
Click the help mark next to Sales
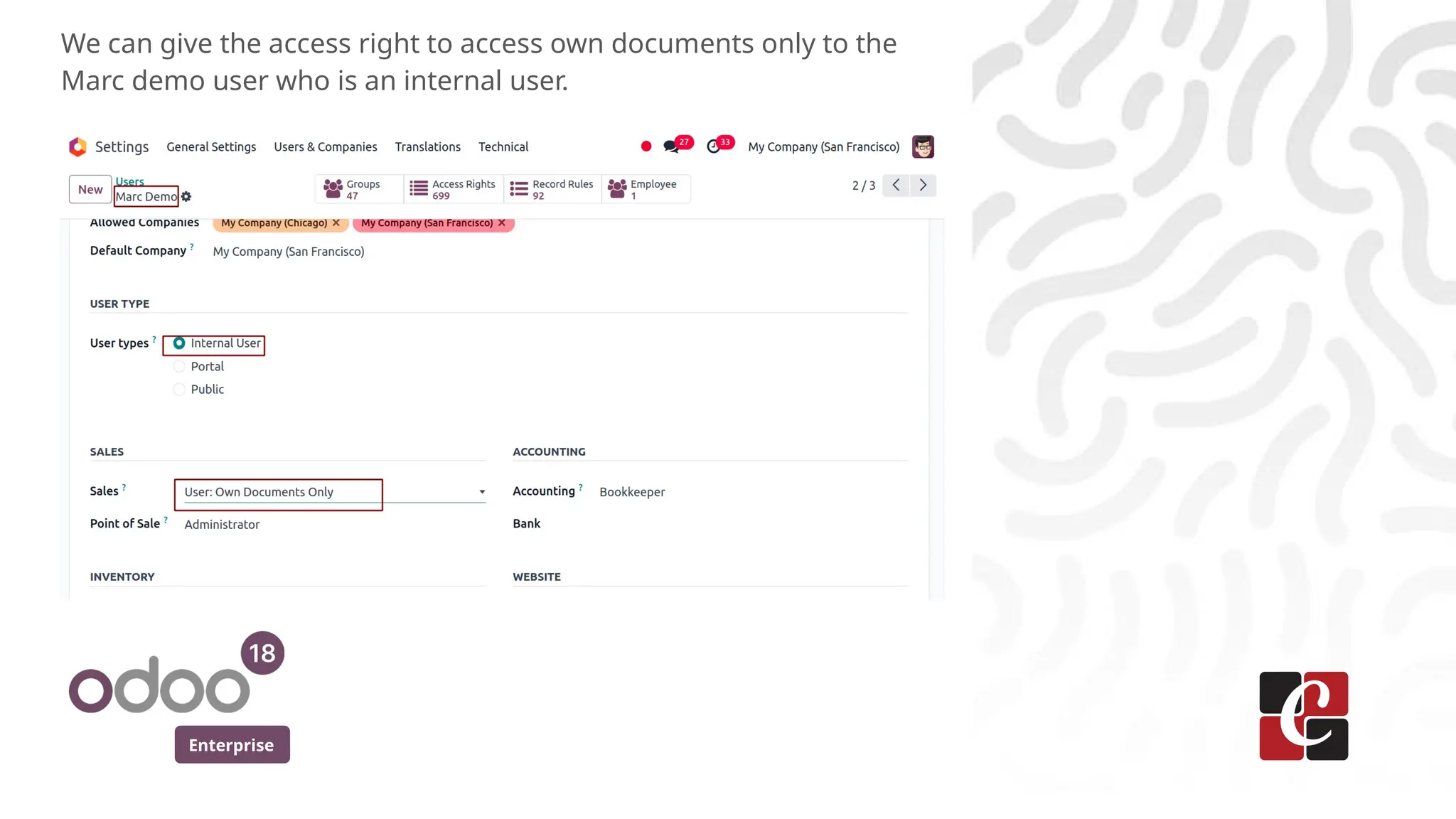pos(124,487)
